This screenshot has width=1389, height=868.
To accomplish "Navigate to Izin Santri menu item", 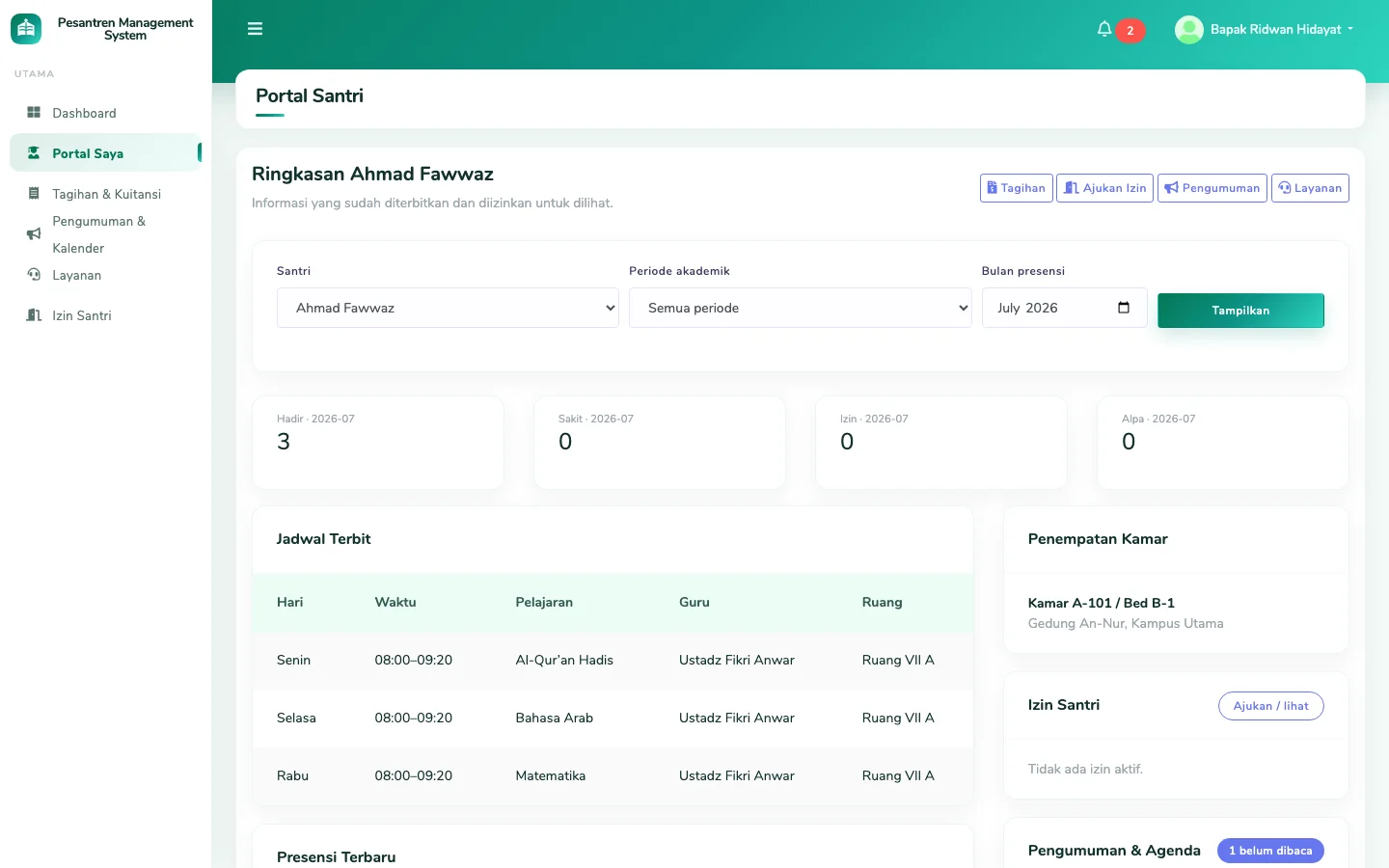I will (106, 315).
